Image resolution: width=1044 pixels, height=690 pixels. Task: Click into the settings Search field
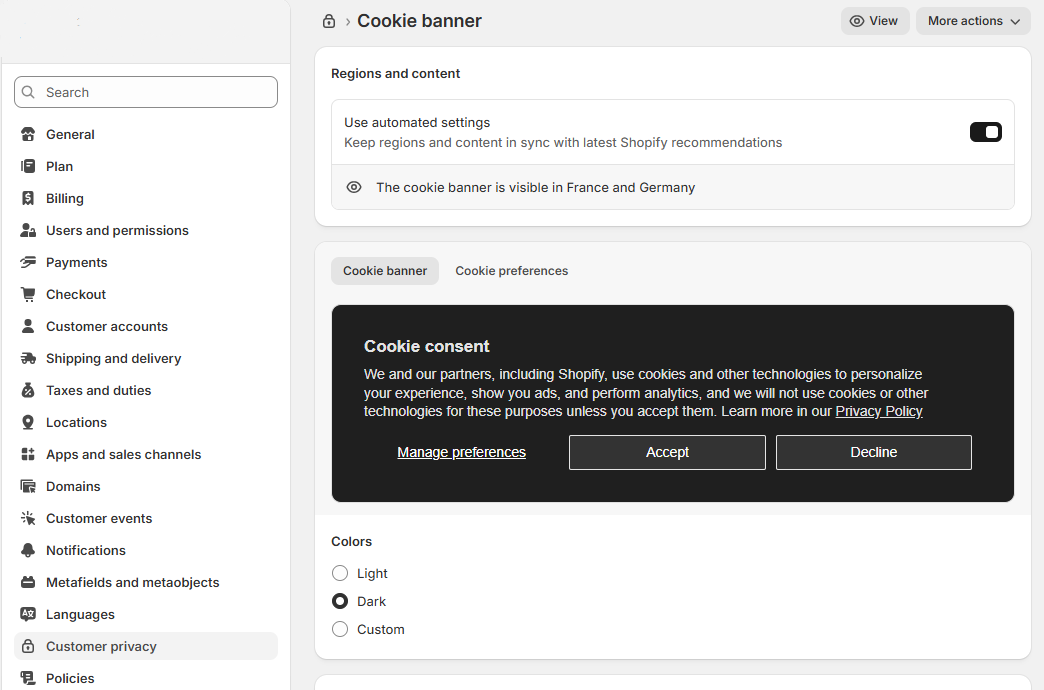[x=146, y=92]
